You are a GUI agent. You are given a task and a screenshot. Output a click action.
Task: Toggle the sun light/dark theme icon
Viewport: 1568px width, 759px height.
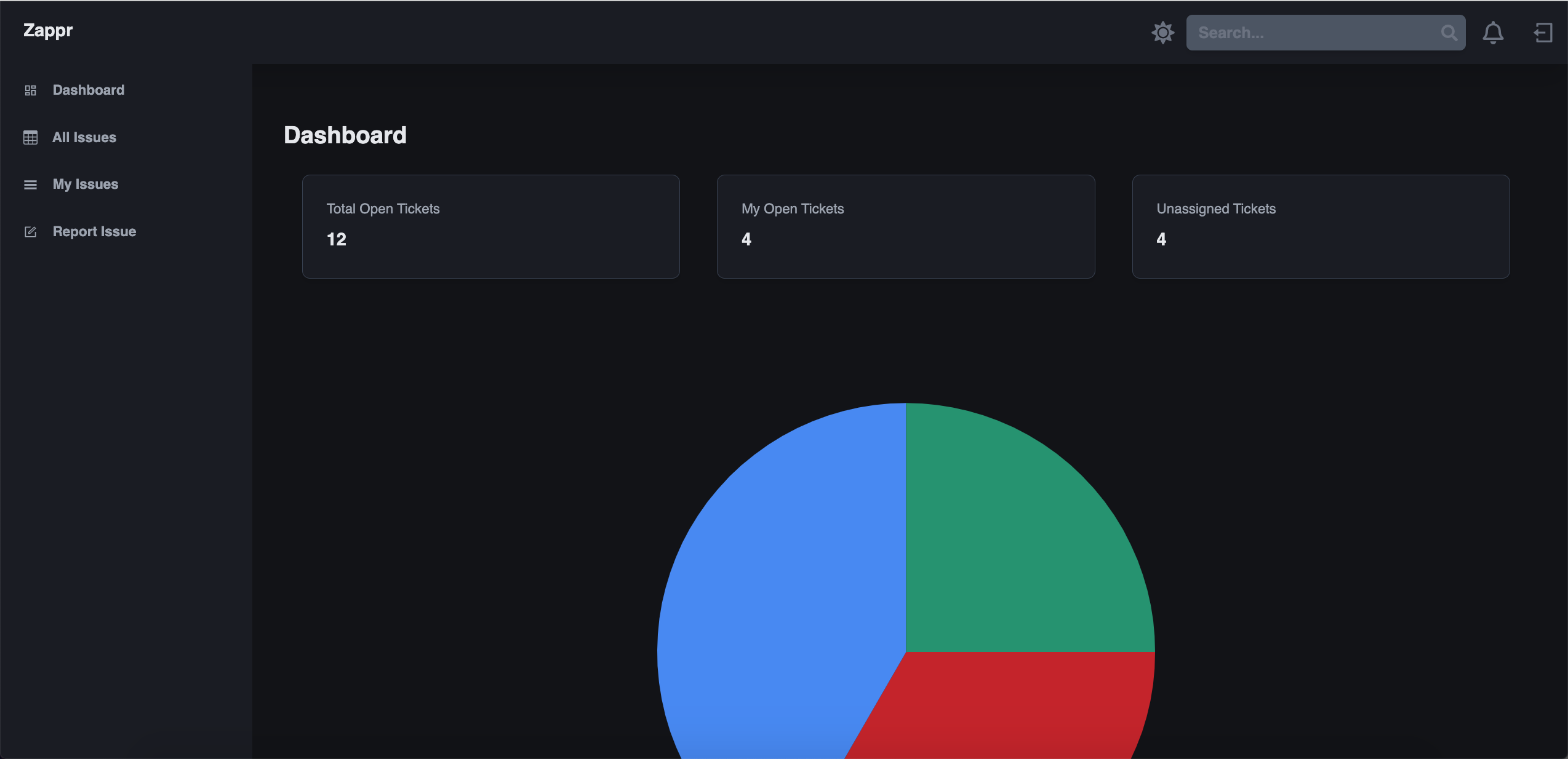coord(1162,33)
